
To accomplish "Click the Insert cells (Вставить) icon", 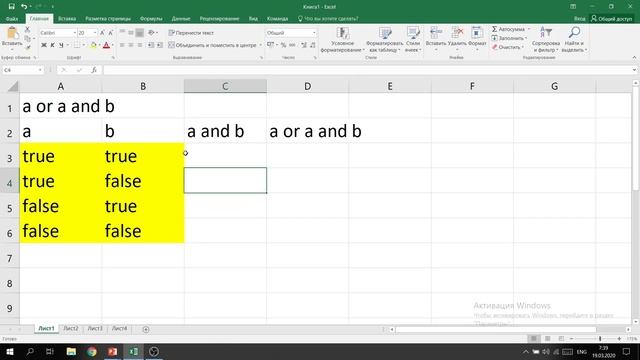I will tap(436, 33).
